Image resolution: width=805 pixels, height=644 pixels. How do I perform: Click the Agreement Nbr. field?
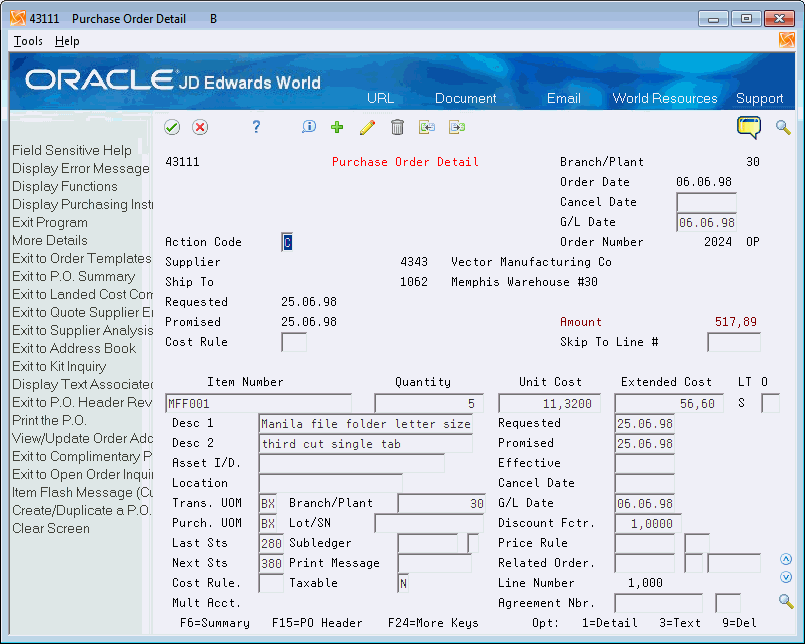coord(658,603)
